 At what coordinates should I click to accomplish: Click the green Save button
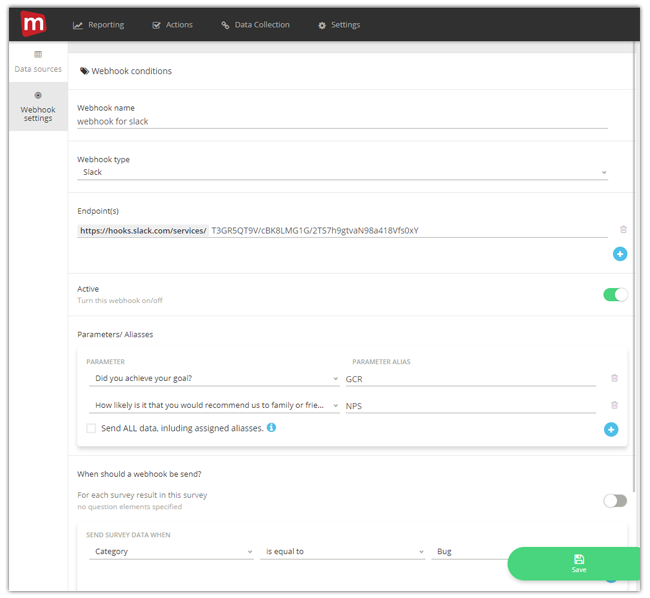(x=574, y=564)
